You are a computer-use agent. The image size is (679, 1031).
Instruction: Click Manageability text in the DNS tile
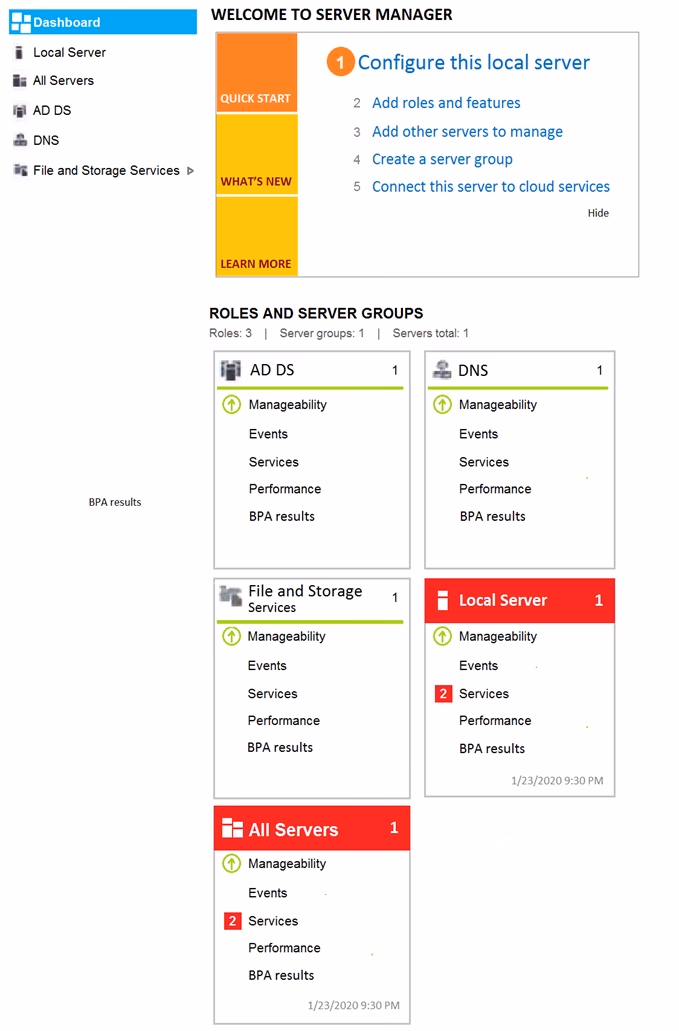pos(498,405)
